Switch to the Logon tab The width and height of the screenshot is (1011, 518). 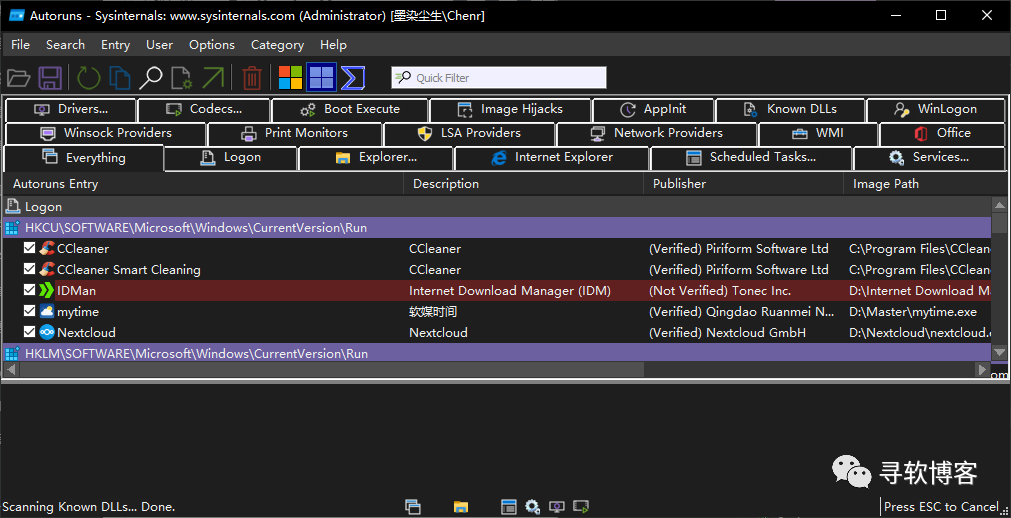tap(232, 157)
